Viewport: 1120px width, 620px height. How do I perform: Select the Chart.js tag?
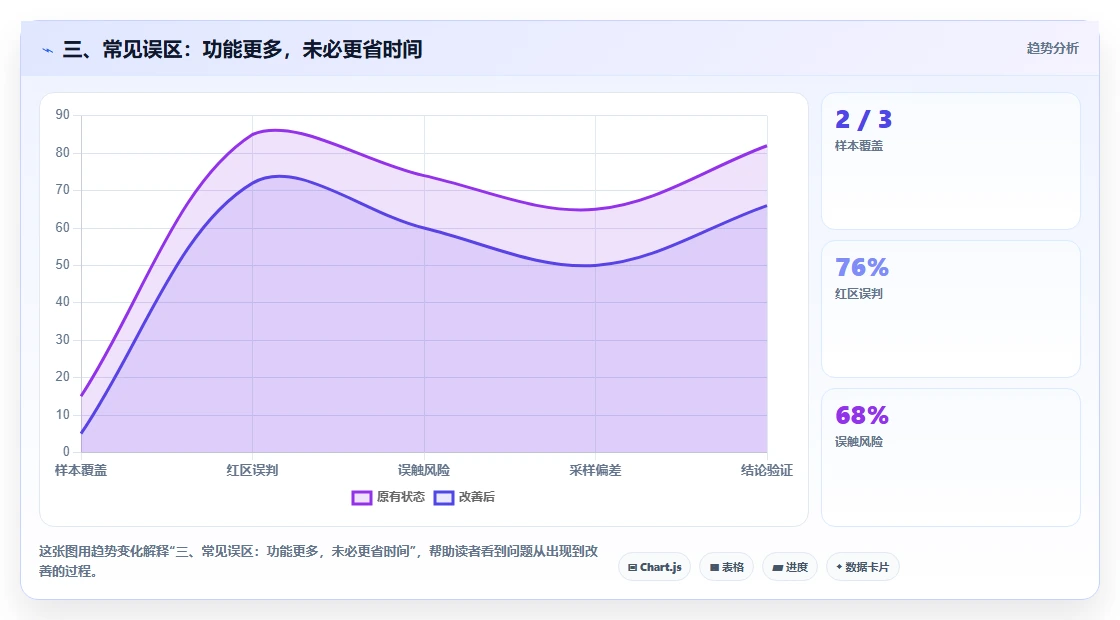654,567
